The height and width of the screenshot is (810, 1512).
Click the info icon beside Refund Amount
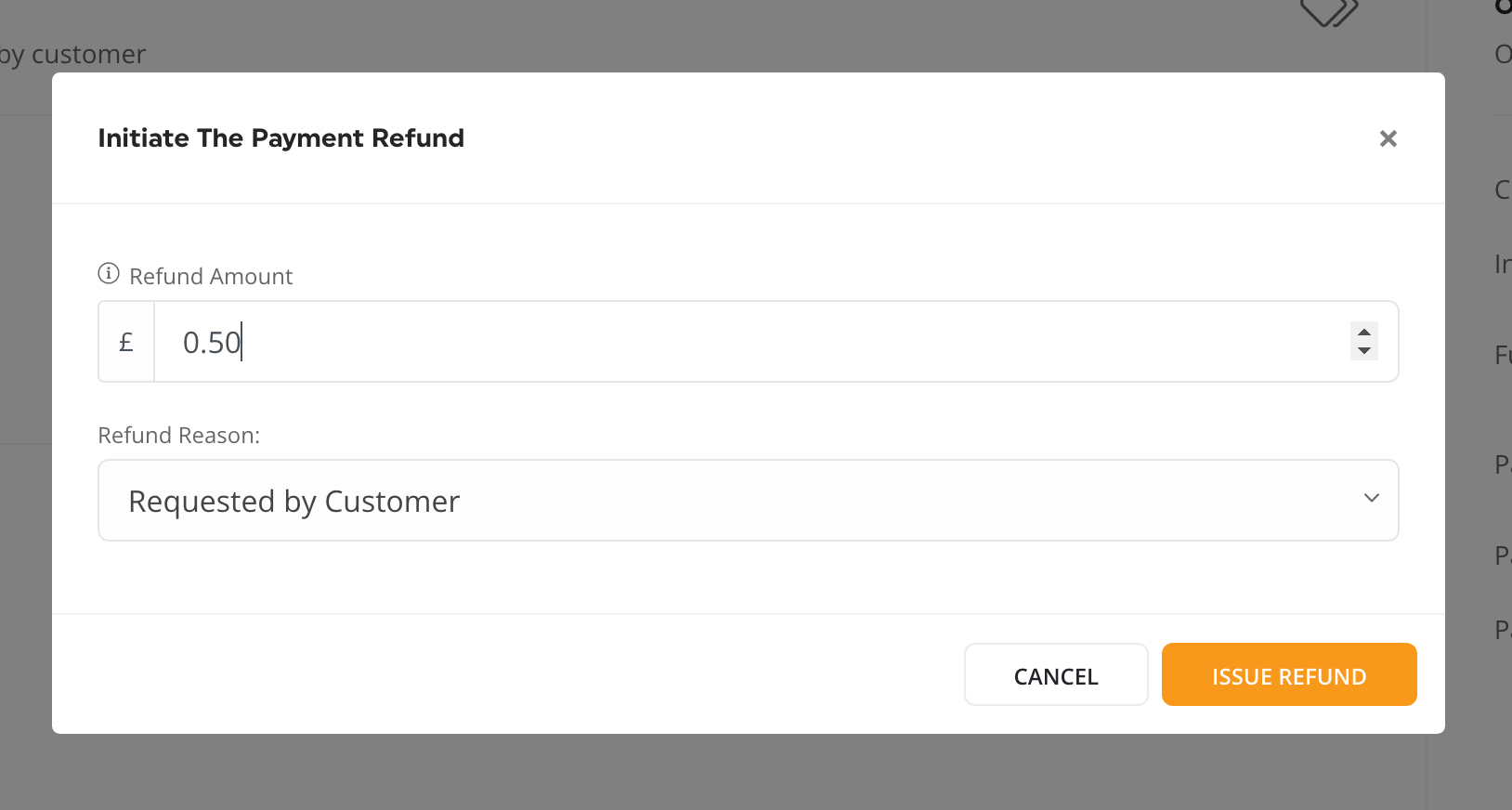pos(109,274)
